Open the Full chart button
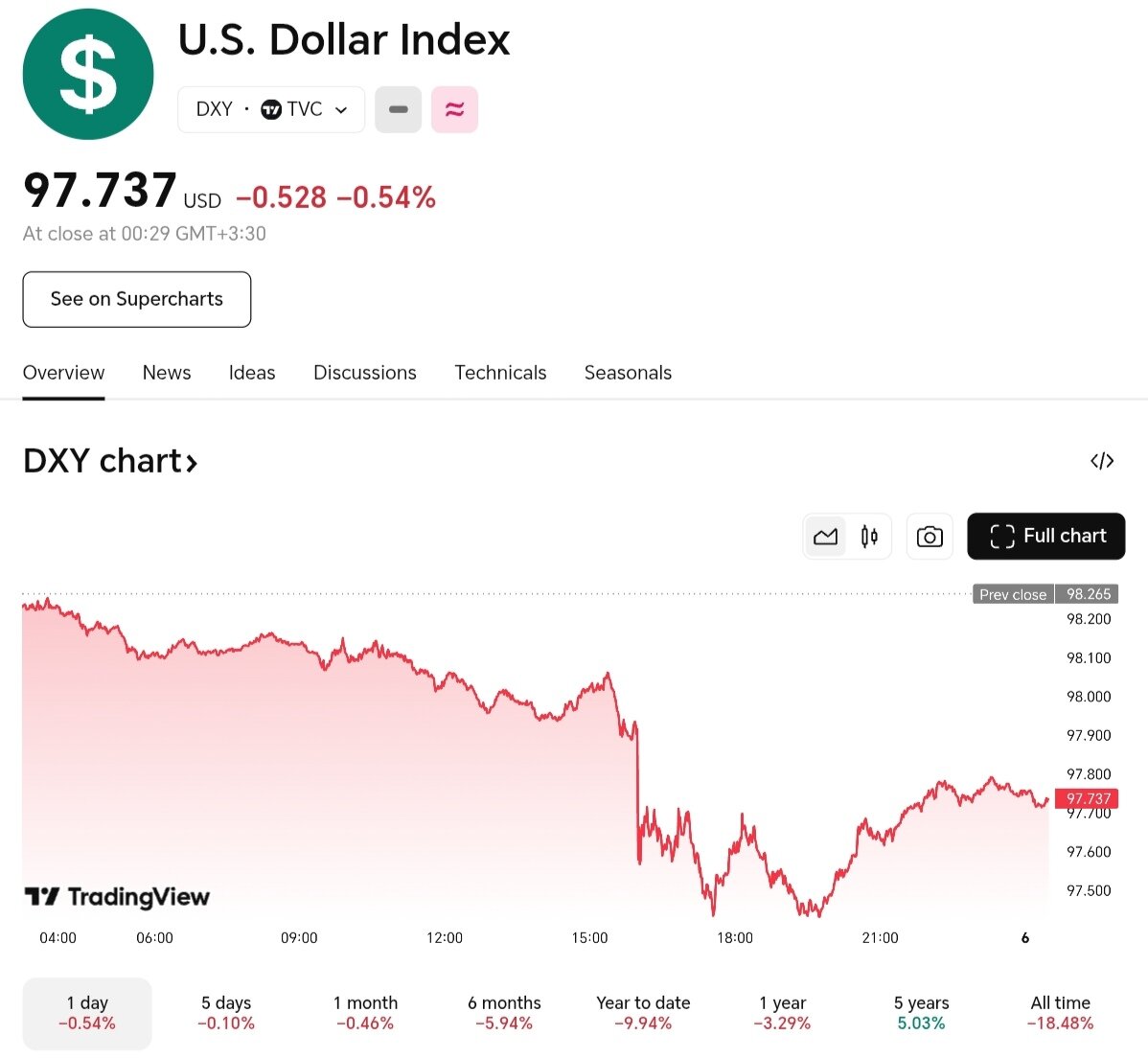Image resolution: width=1148 pixels, height=1058 pixels. [1045, 537]
